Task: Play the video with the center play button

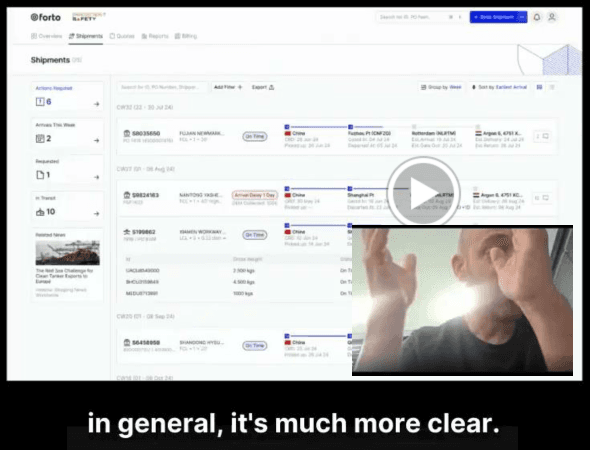Action: pos(423,192)
